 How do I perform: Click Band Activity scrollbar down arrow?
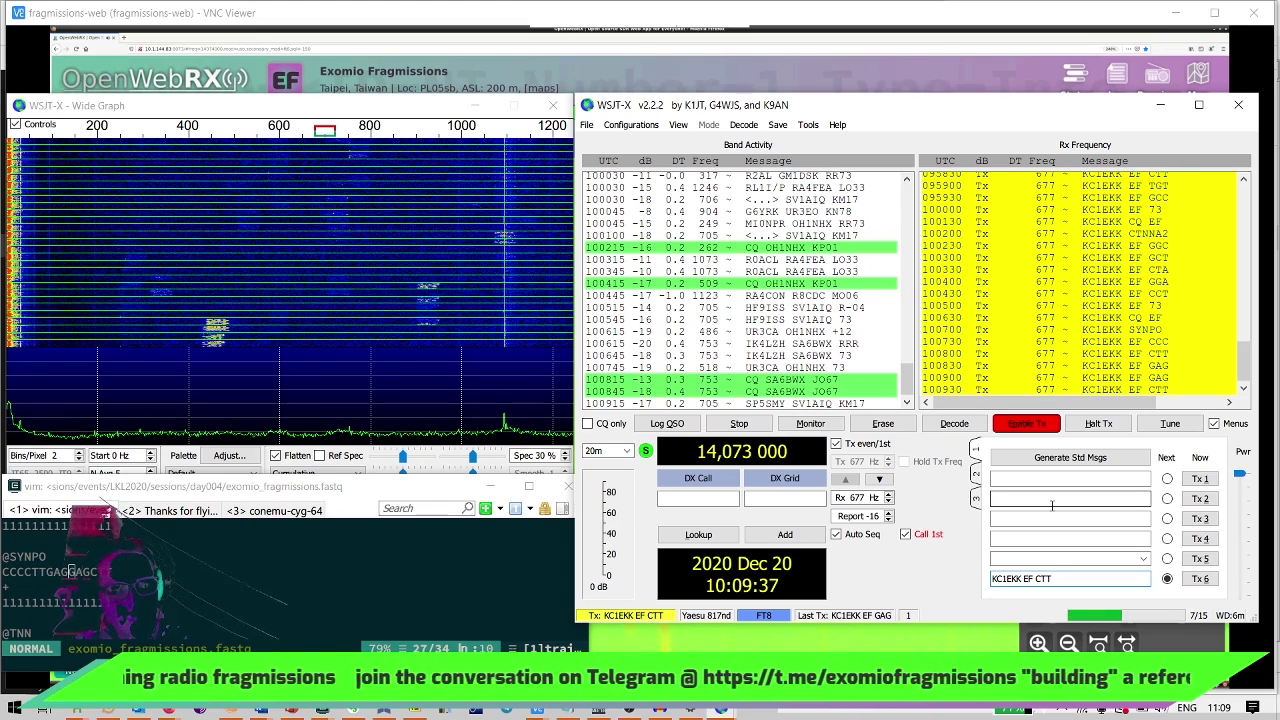pyautogui.click(x=907, y=402)
